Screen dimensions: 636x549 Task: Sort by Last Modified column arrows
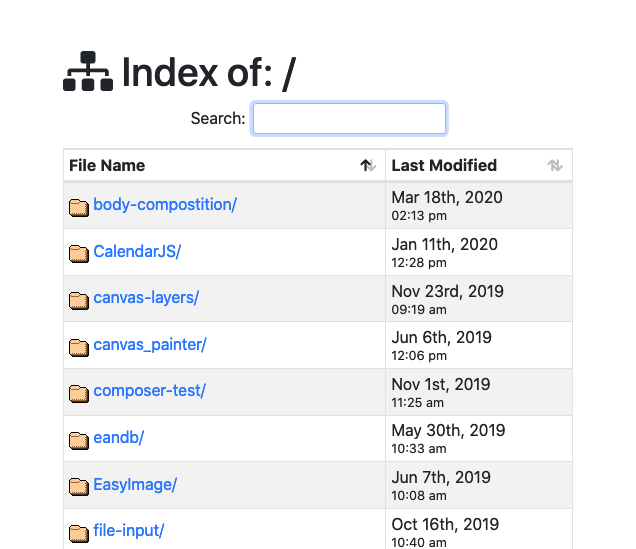[555, 165]
